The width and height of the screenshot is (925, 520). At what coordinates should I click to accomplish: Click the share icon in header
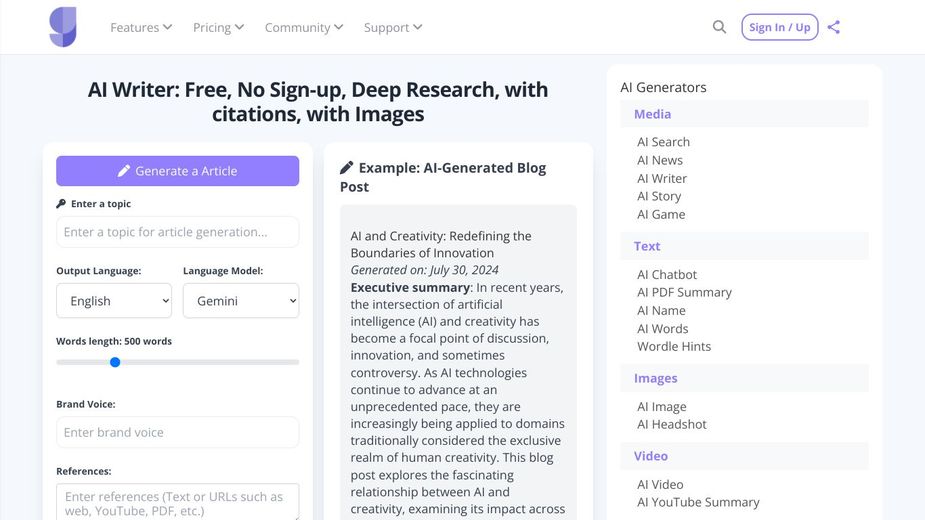pos(834,27)
